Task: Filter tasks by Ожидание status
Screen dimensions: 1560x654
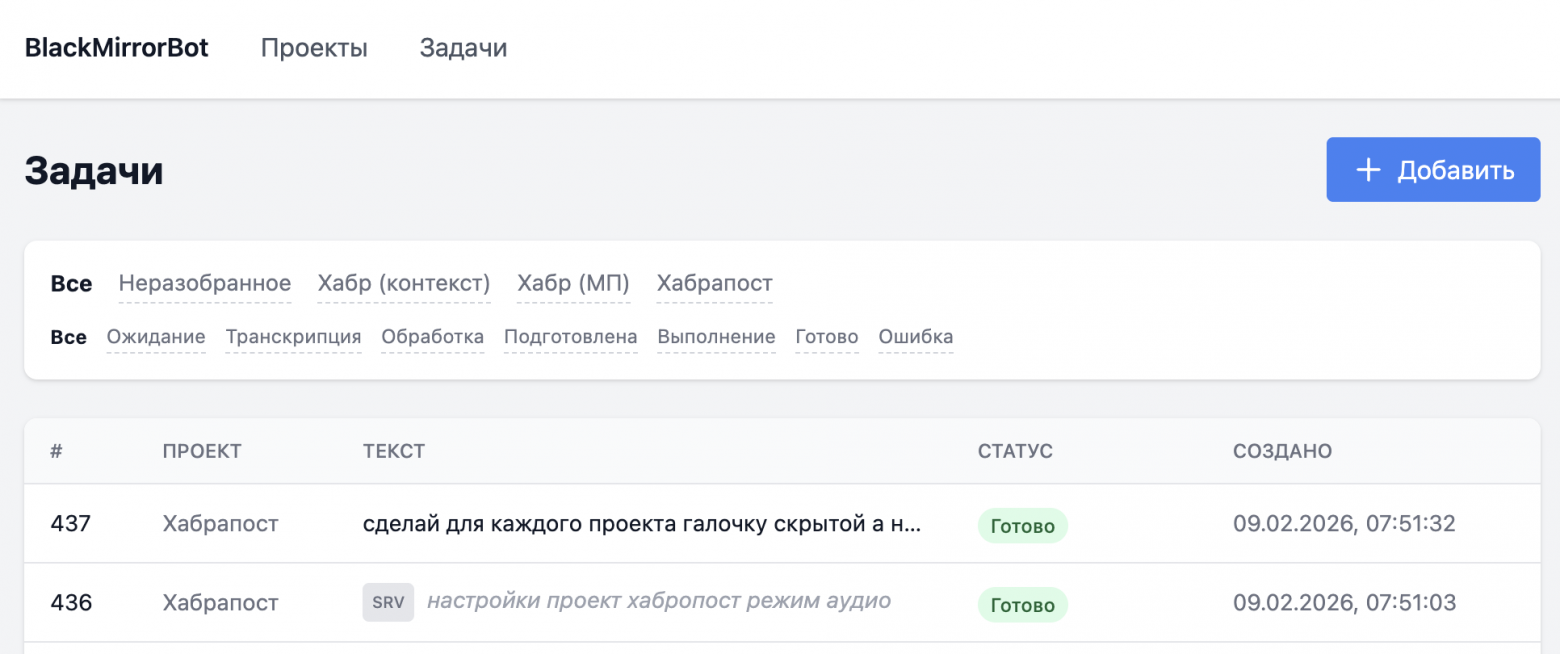Action: point(156,337)
